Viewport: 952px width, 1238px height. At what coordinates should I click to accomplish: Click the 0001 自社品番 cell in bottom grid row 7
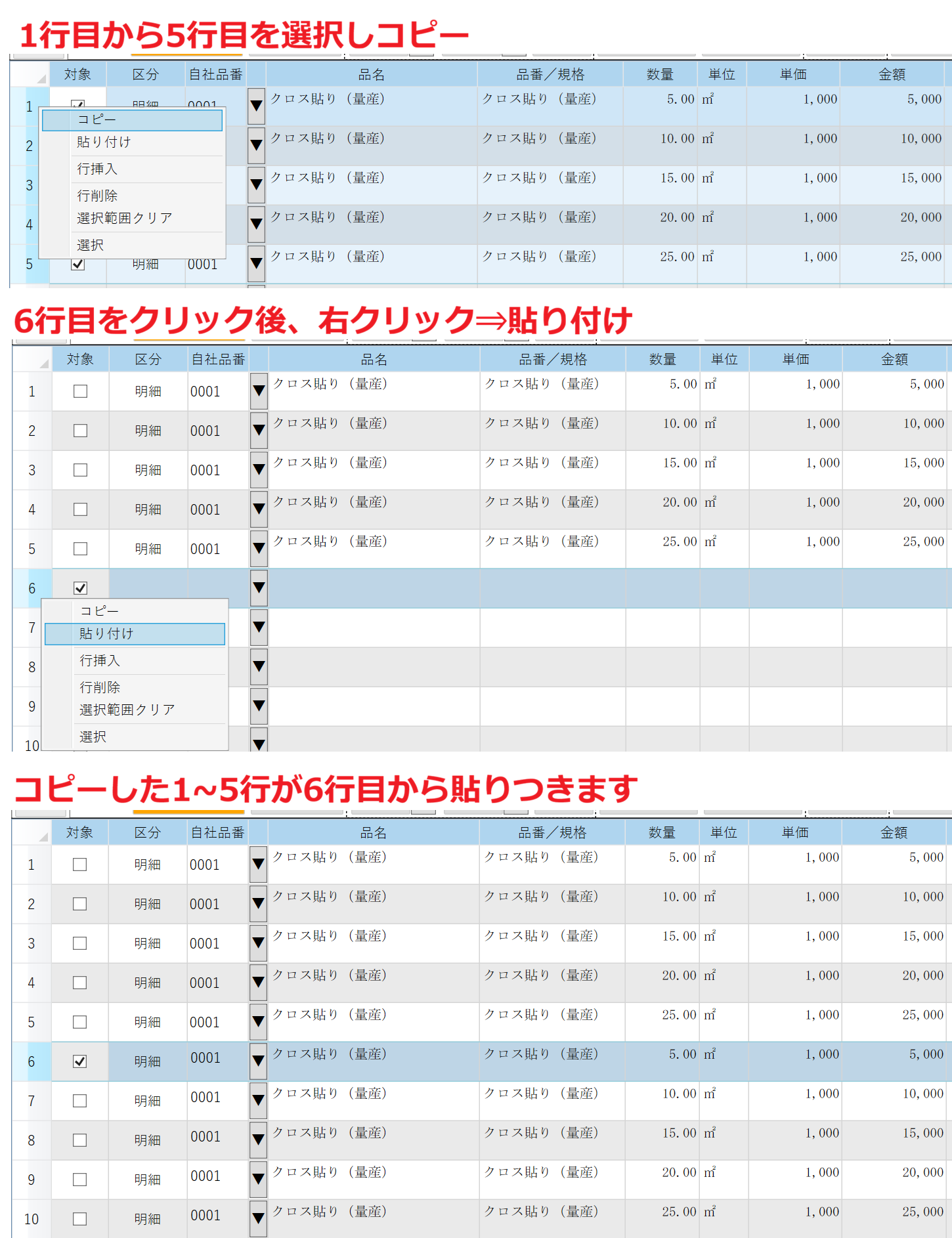point(206,1098)
